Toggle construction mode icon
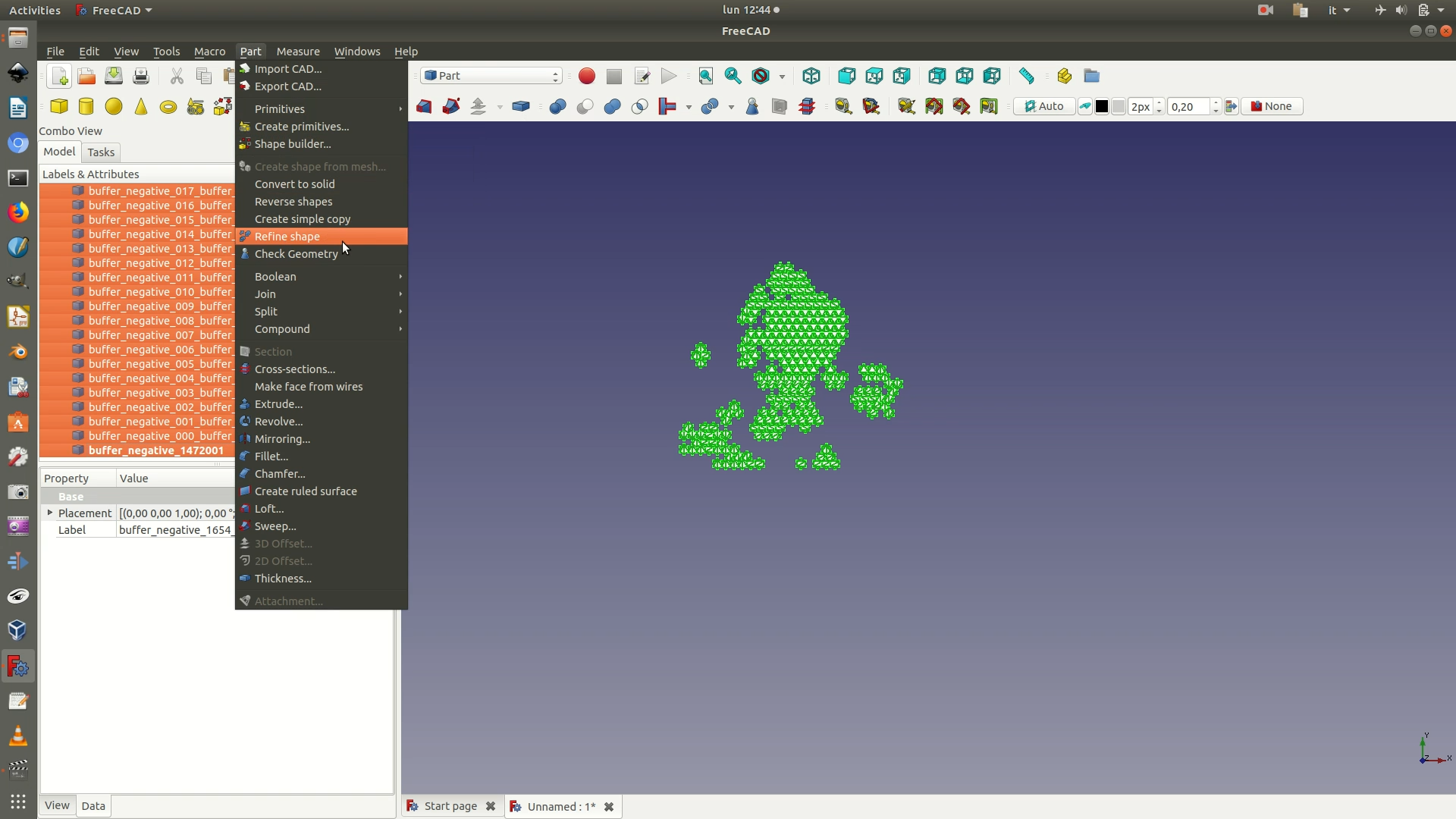Screen dimensions: 1456x819 pos(1085,107)
